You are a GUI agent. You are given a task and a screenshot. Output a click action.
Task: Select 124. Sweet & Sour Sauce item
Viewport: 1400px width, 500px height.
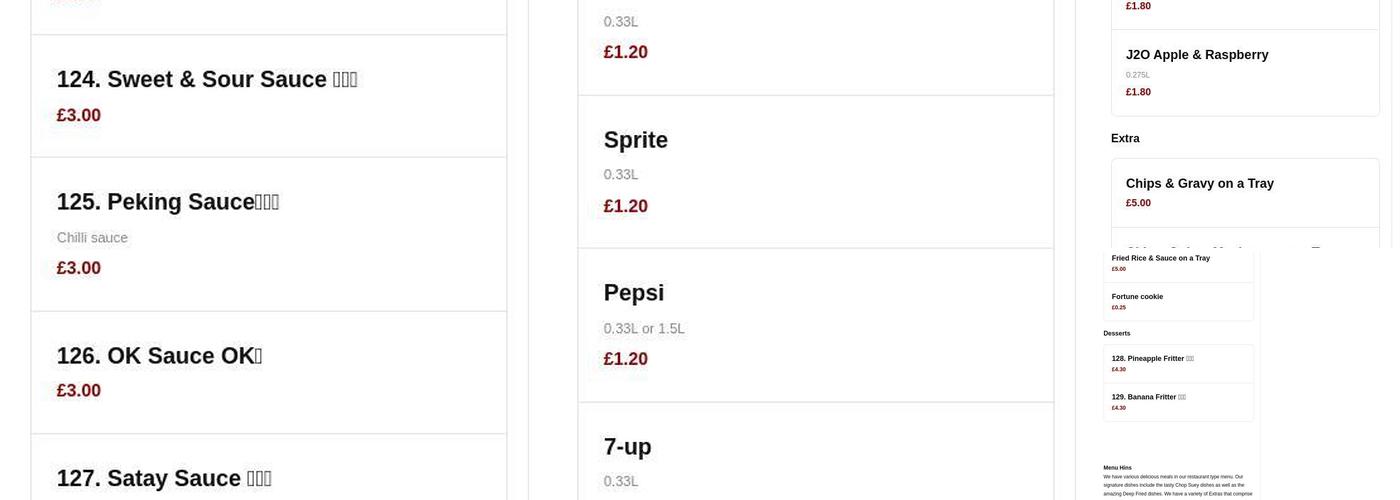tap(206, 80)
